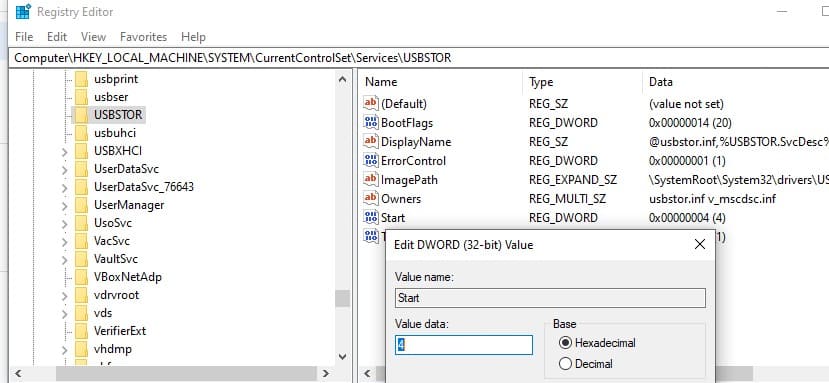Open the Edit menu
This screenshot has height=383, width=829.
[57, 37]
